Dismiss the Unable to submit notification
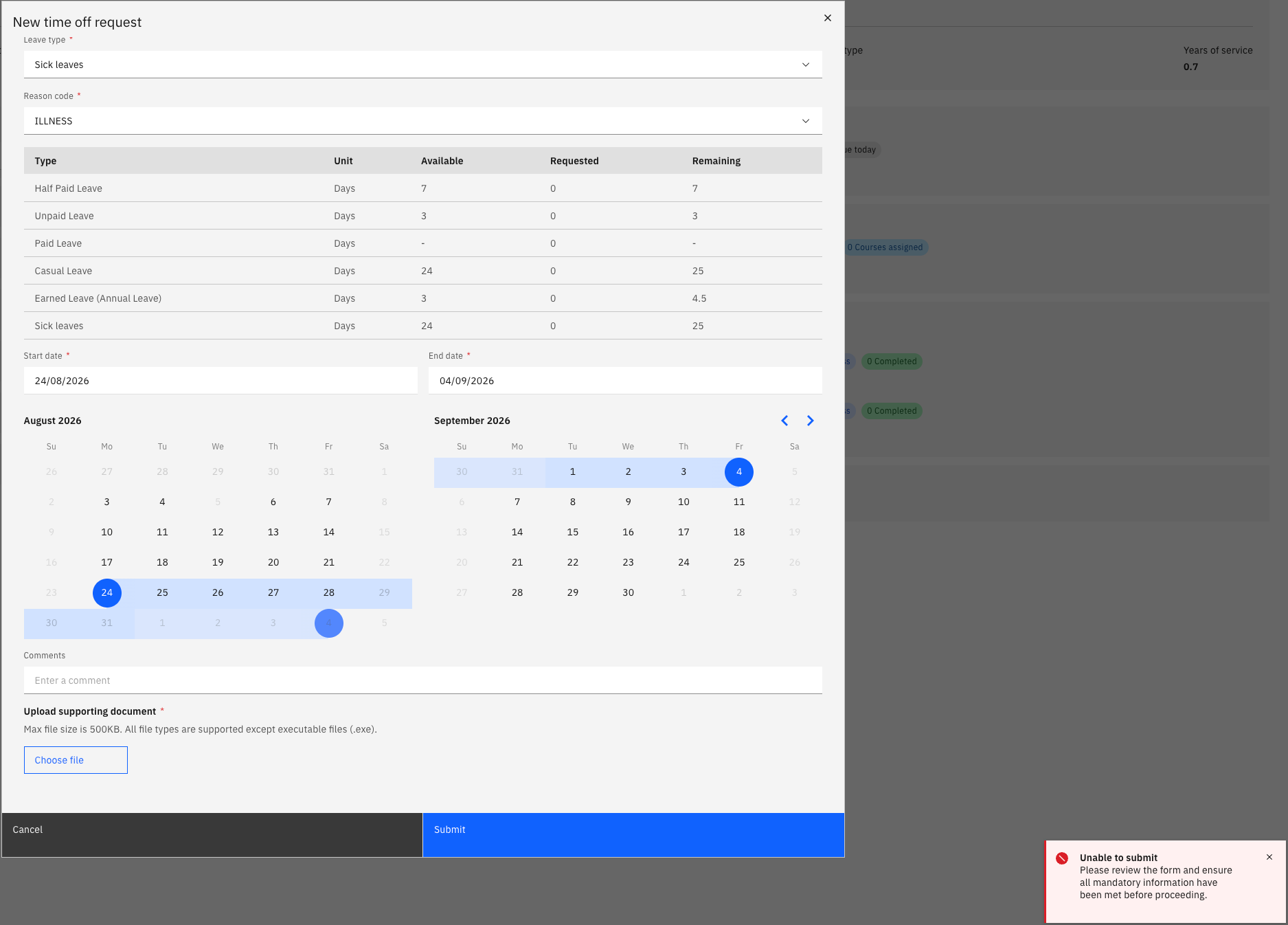This screenshot has height=925, width=1288. click(1269, 857)
